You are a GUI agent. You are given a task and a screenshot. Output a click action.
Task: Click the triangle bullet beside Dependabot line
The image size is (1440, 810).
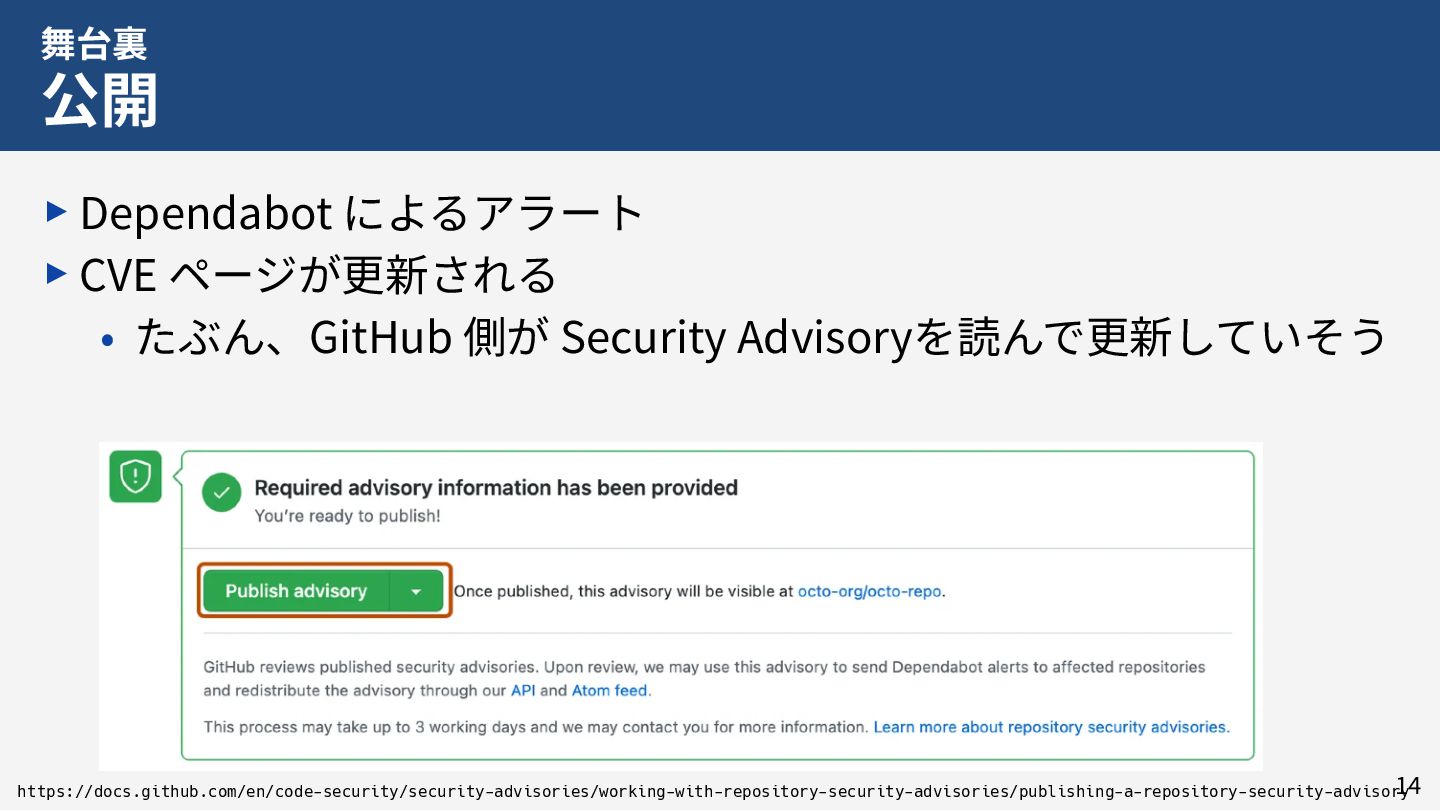[57, 211]
